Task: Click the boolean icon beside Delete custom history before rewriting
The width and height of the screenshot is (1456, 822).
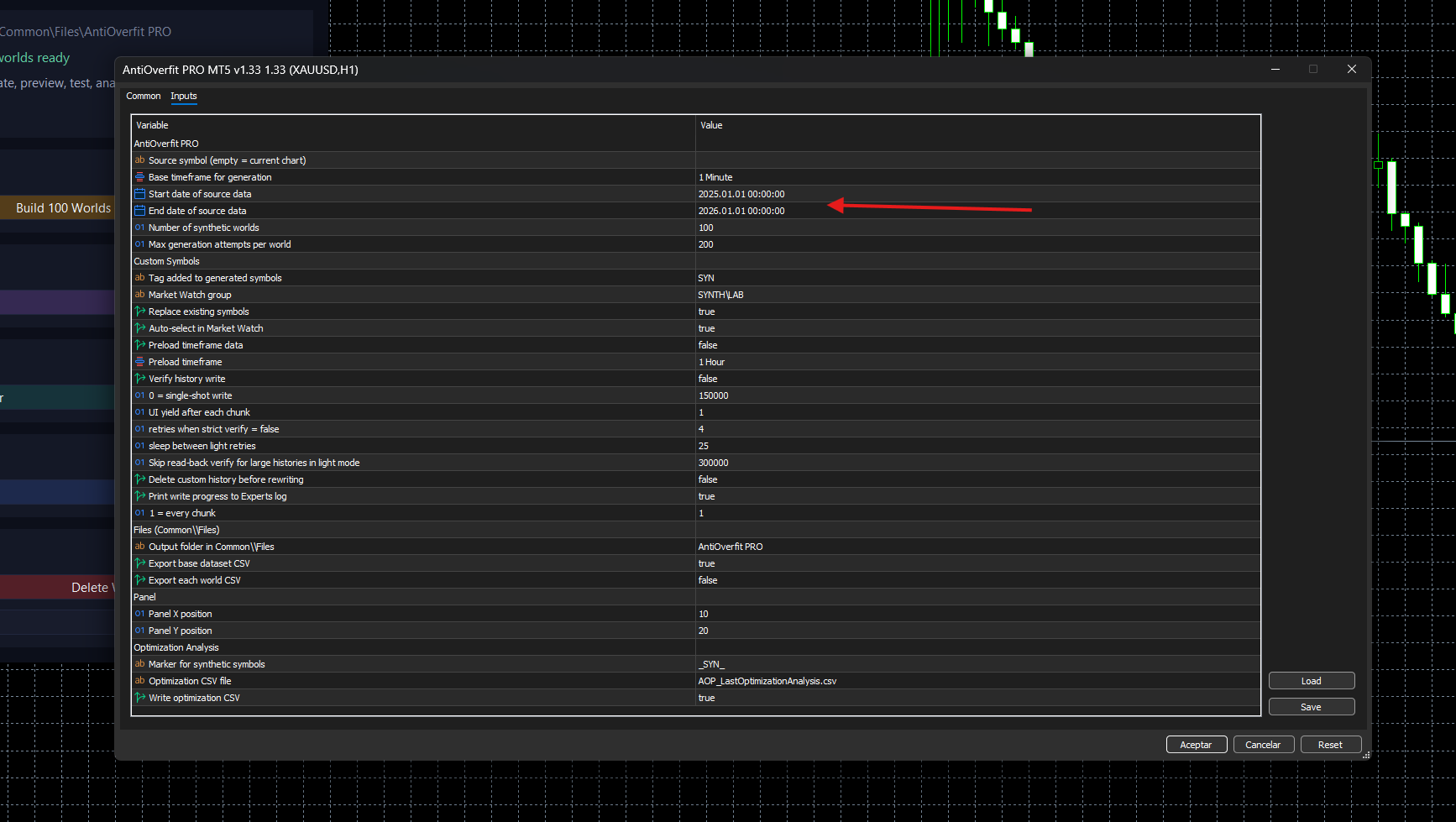Action: 139,479
